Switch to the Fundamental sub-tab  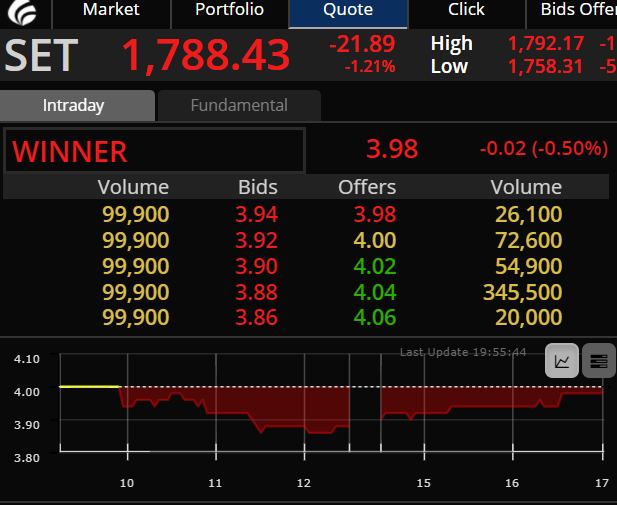239,105
